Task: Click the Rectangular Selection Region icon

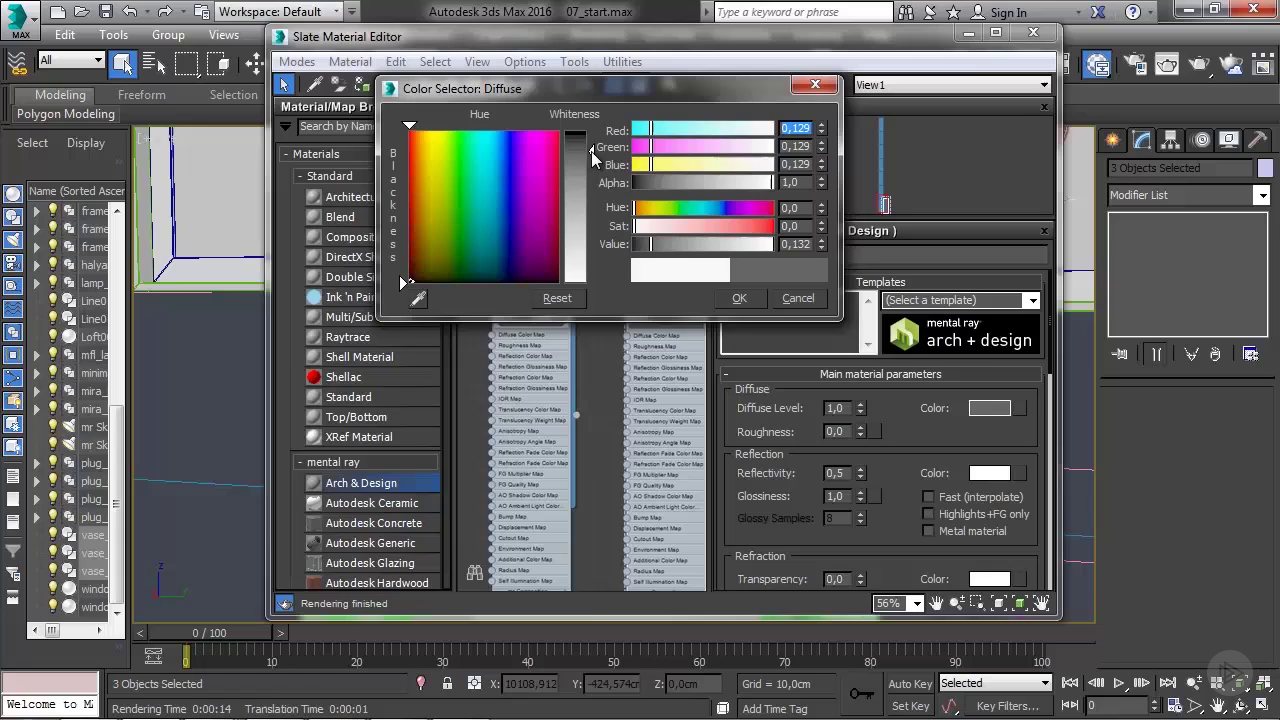Action: pos(186,63)
